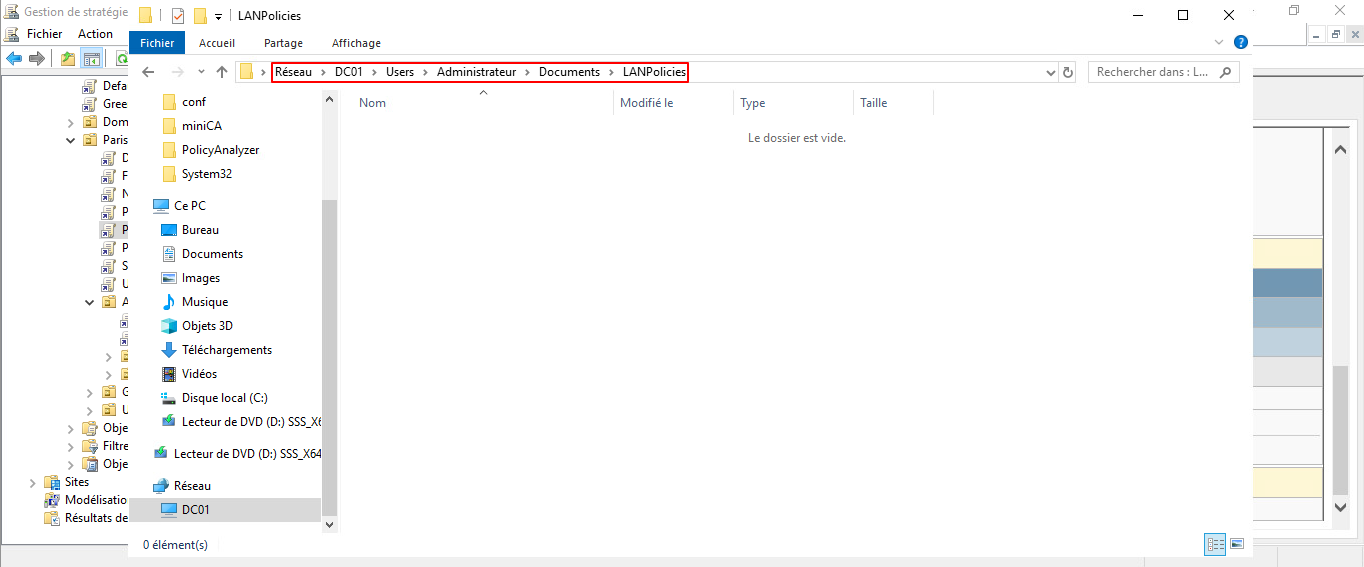Screen dimensions: 1364x567
Task: Open Explorer help via blue question mark
Action: click(x=1241, y=43)
